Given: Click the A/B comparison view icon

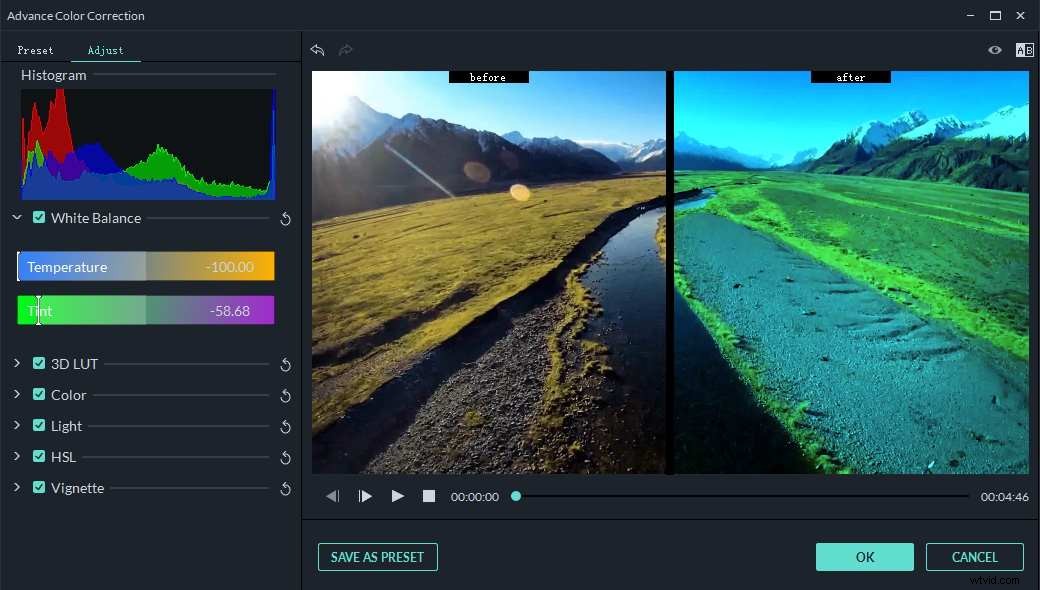Looking at the screenshot, I should [1024, 50].
